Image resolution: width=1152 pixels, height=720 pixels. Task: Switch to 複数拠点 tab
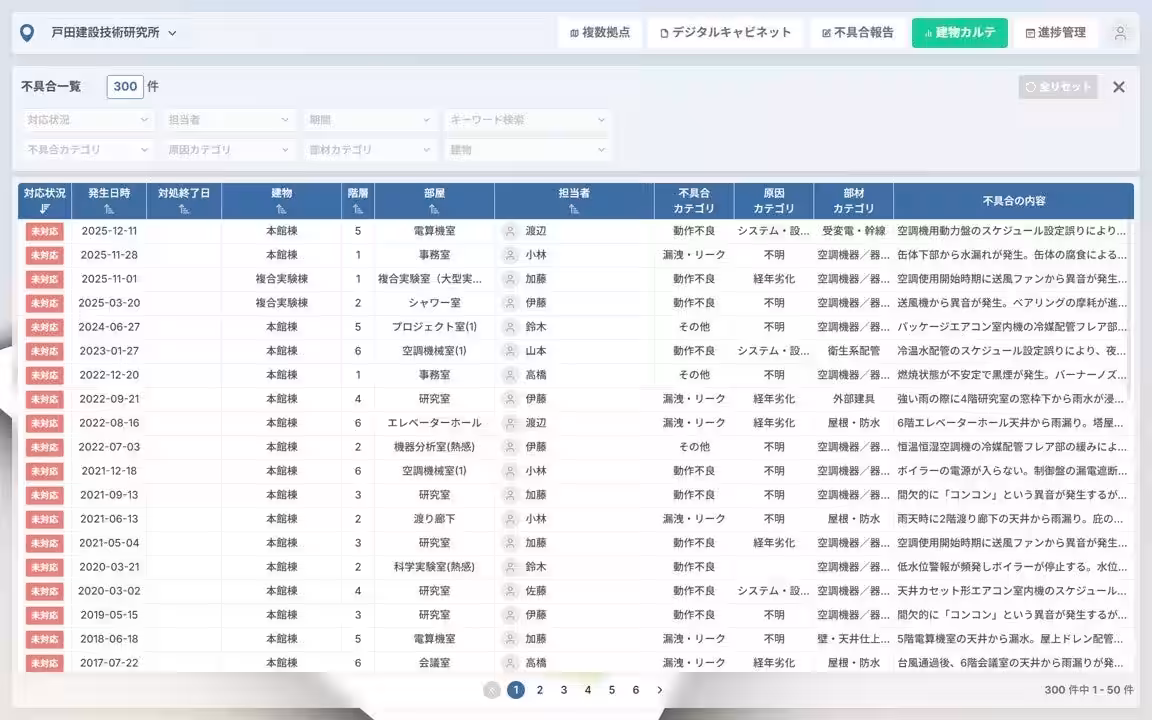pyautogui.click(x=600, y=33)
